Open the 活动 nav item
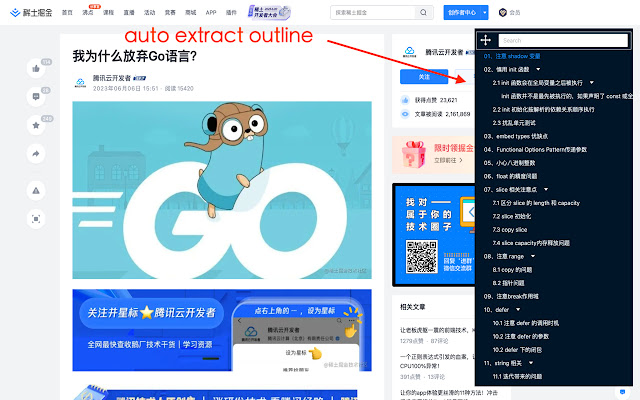 [x=149, y=13]
